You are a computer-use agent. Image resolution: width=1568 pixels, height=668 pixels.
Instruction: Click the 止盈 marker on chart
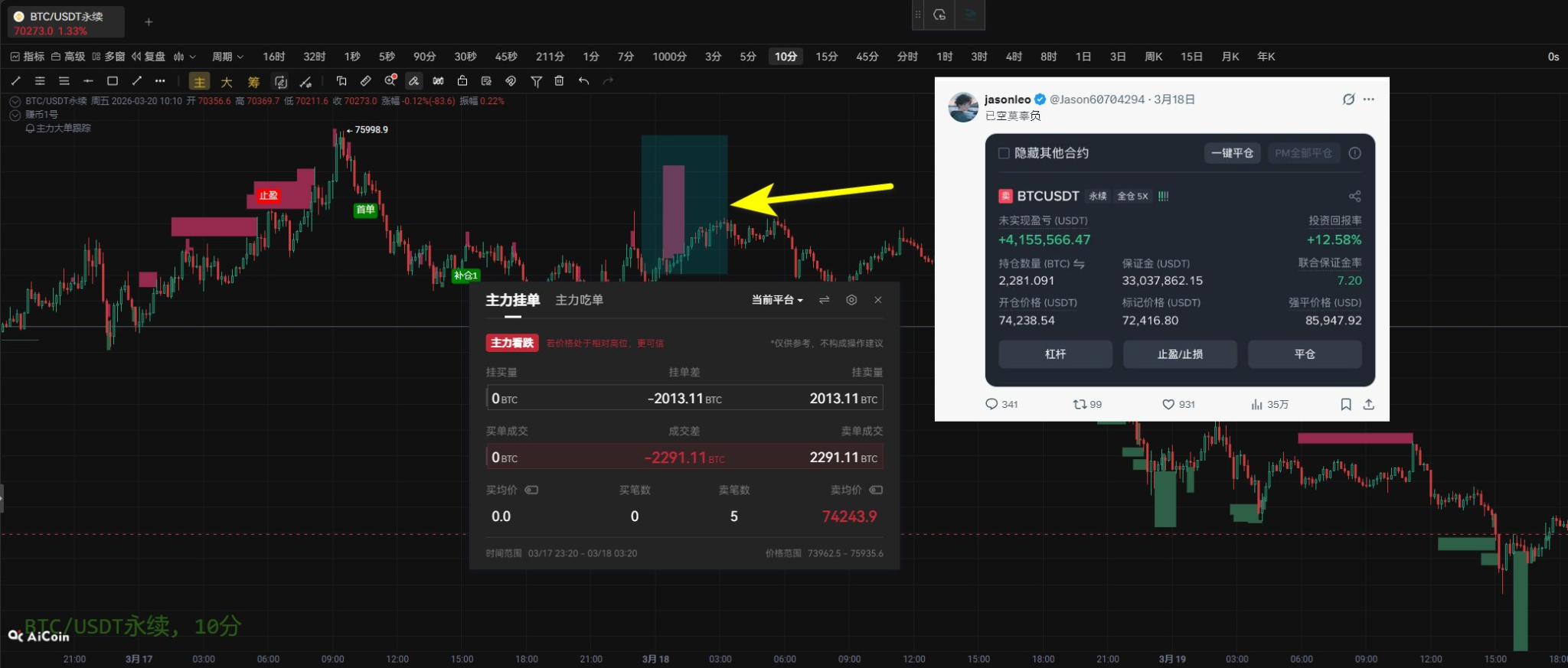(268, 195)
